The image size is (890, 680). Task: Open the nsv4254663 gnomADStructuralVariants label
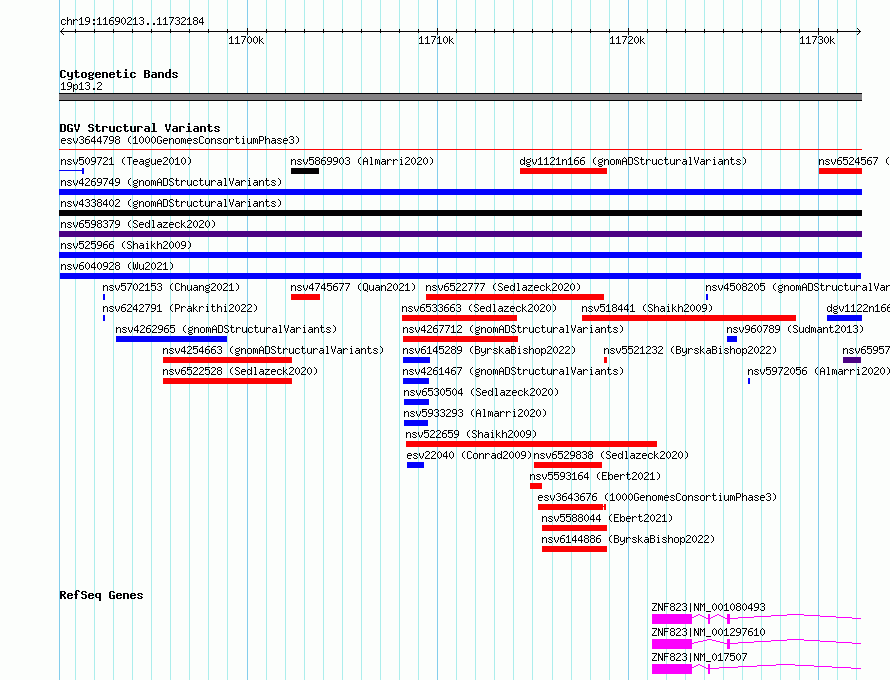tap(273, 350)
